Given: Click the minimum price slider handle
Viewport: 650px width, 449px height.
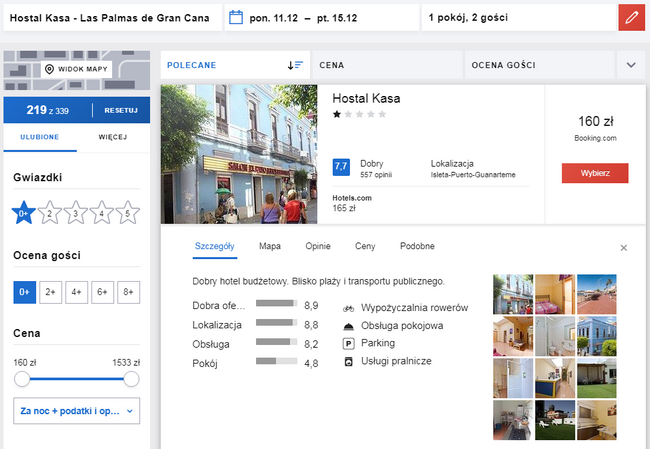Looking at the screenshot, I should pyautogui.click(x=22, y=379).
